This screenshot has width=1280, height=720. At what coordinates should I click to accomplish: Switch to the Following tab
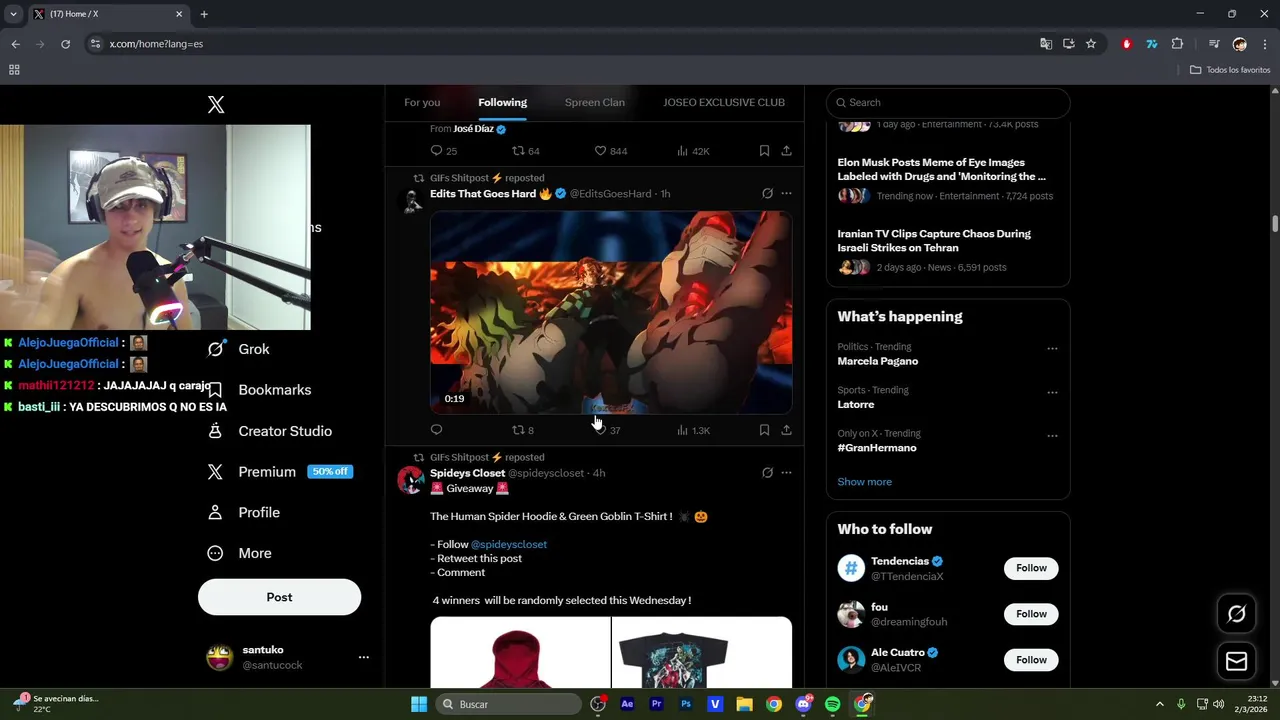[502, 102]
